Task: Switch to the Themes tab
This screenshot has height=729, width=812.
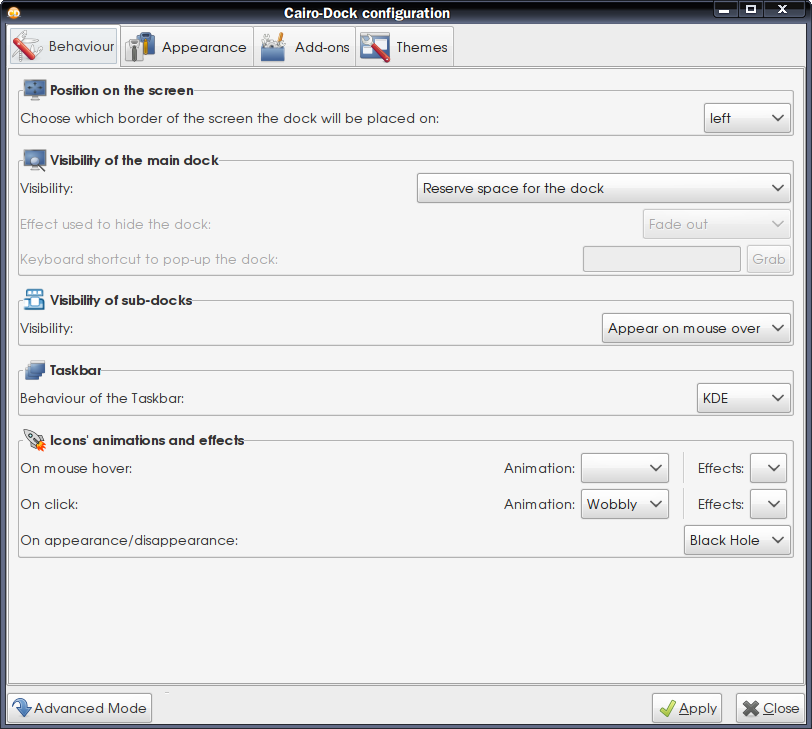Action: coord(404,45)
